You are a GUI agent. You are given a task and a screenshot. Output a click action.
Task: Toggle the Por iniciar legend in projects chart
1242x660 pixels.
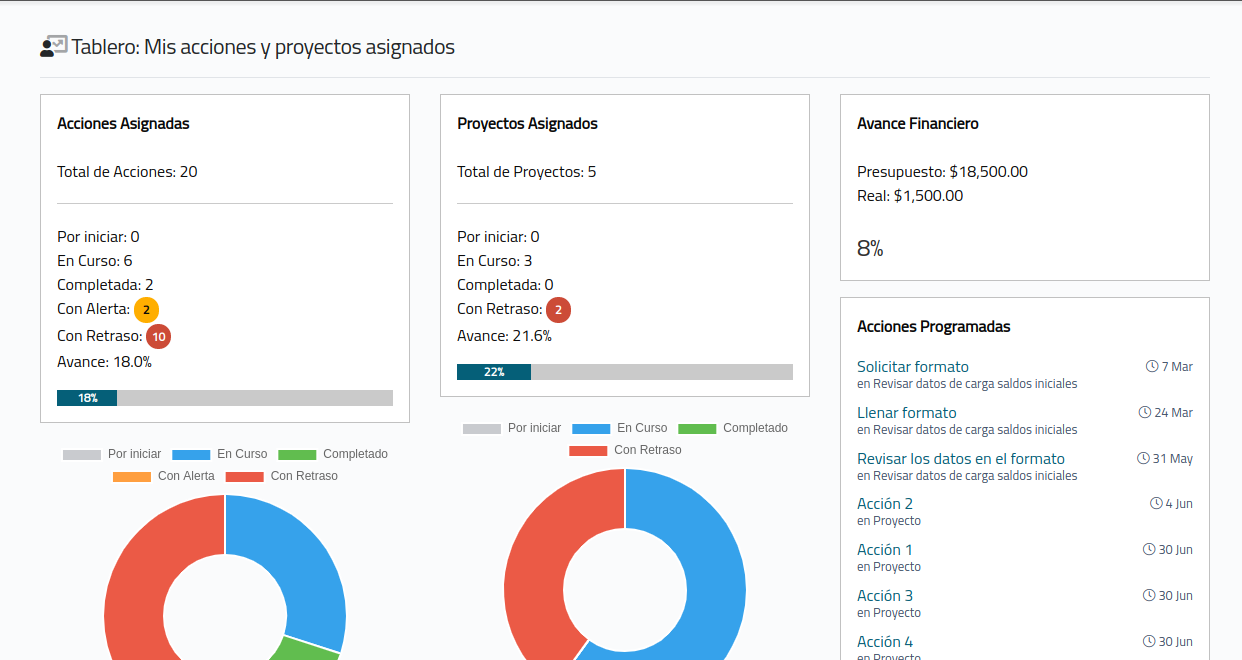coord(512,428)
